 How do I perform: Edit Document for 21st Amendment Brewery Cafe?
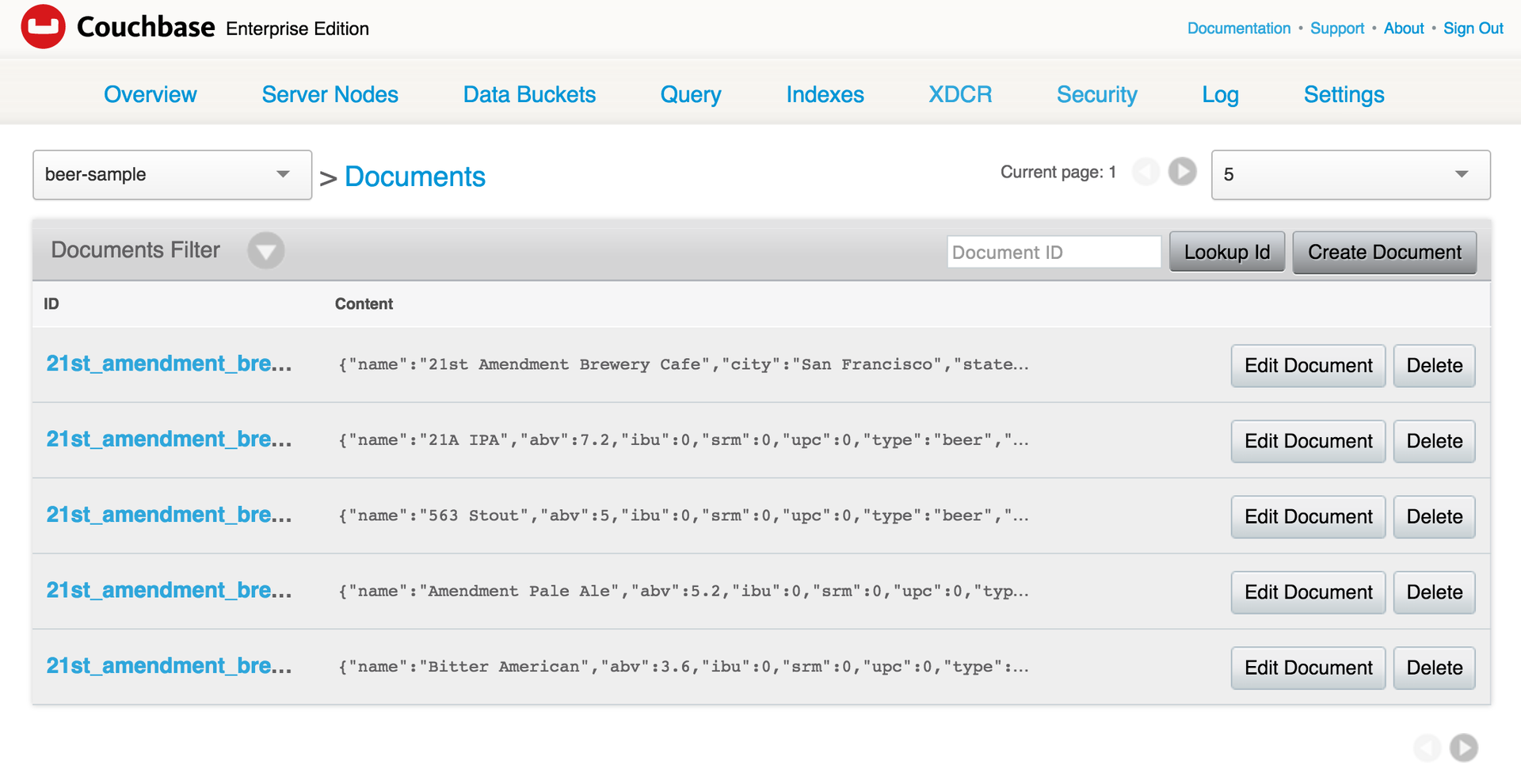click(1308, 366)
